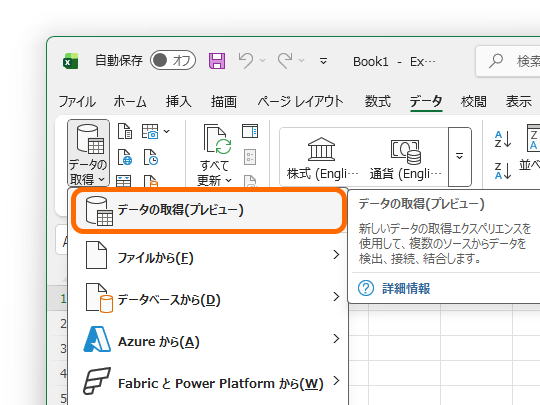The height and width of the screenshot is (405, 540).
Task: Switch to the 表示 tab
Action: 518,102
